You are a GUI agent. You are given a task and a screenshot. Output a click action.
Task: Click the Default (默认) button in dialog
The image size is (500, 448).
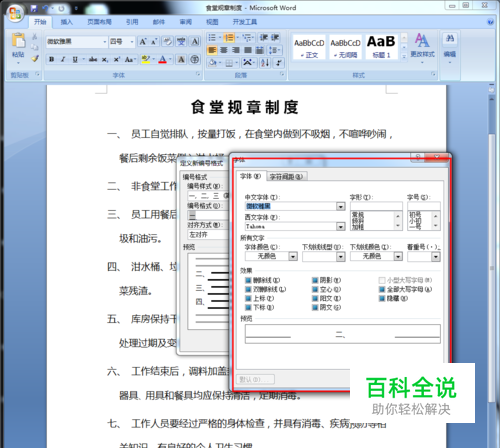pyautogui.click(x=255, y=379)
